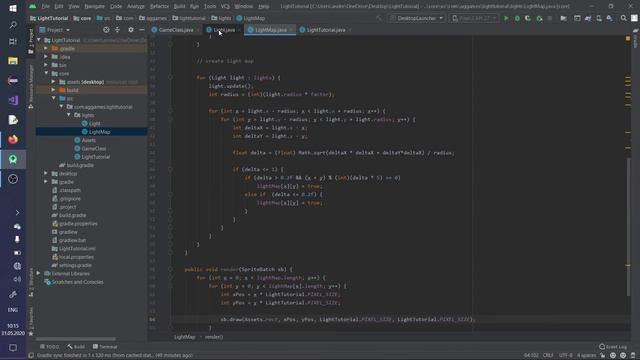Select the LightMap class in project tree
640x360 pixels.
pos(99,132)
